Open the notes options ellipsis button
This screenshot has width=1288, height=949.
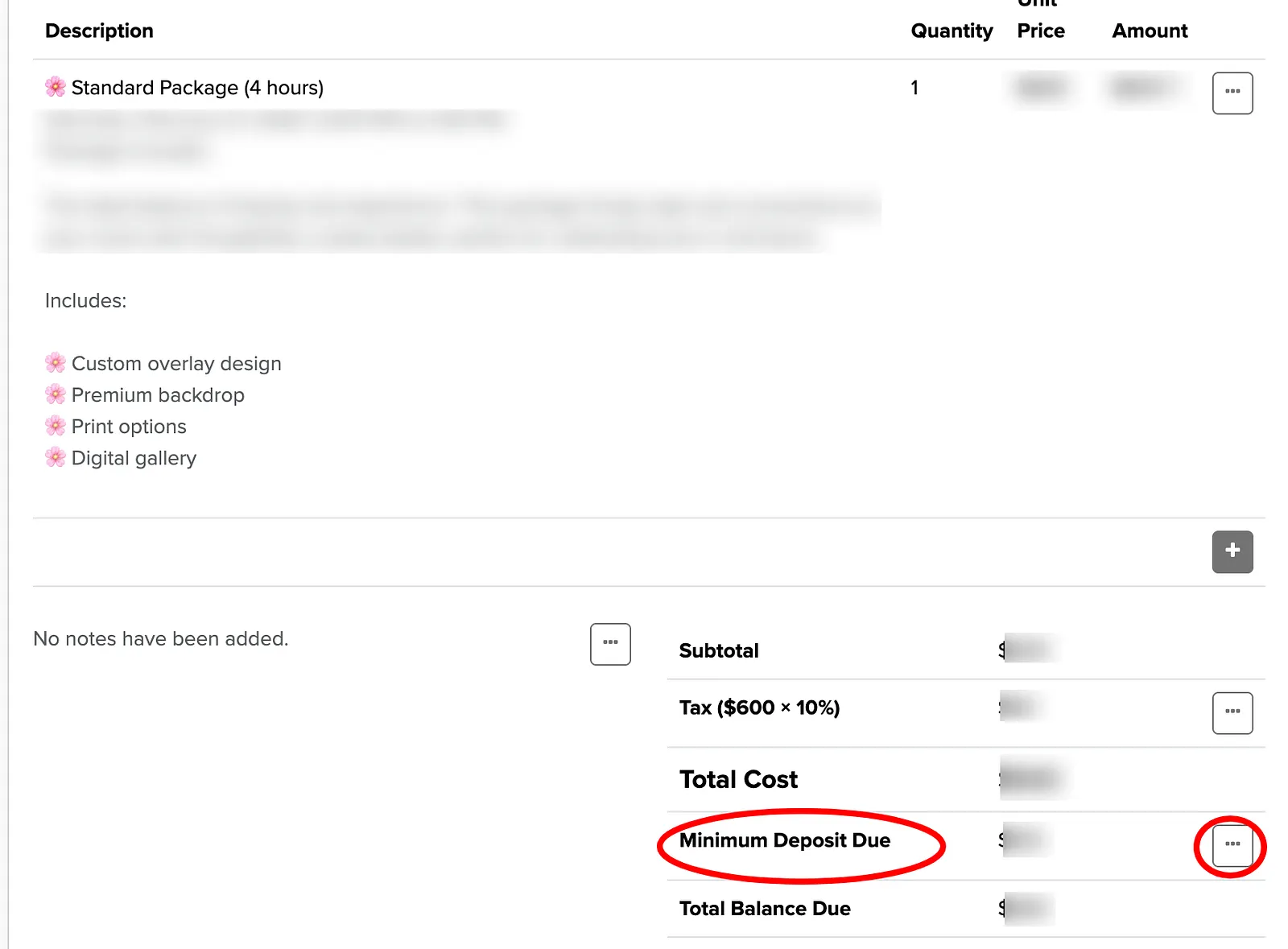610,644
